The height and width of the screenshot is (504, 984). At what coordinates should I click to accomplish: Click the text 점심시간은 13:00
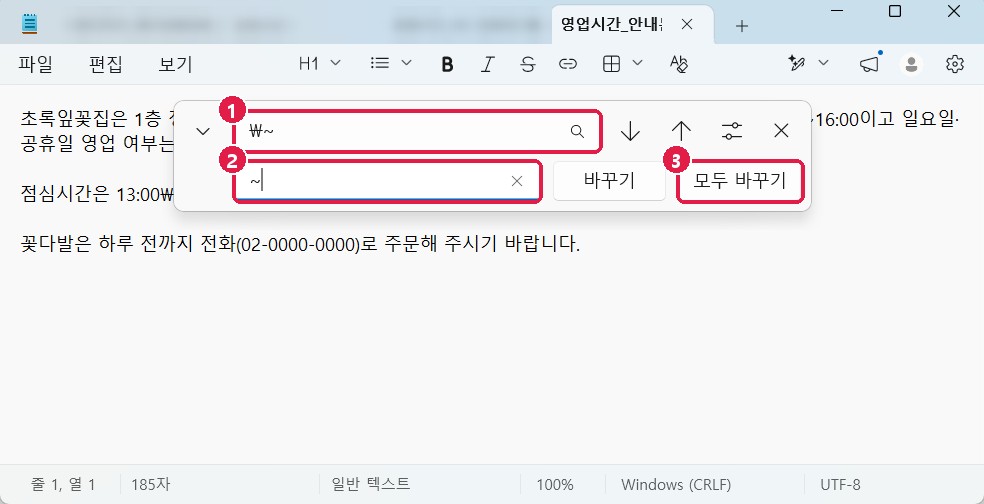(x=89, y=195)
